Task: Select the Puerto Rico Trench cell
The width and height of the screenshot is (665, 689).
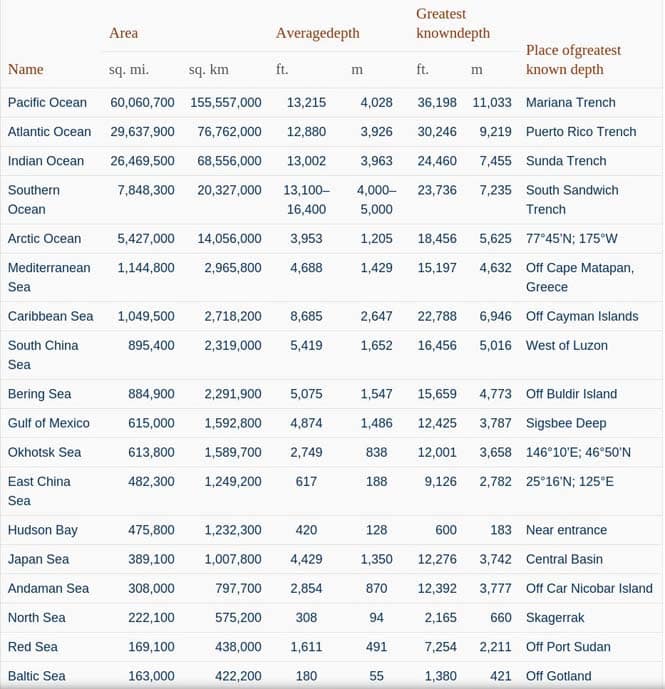Action: pos(581,131)
